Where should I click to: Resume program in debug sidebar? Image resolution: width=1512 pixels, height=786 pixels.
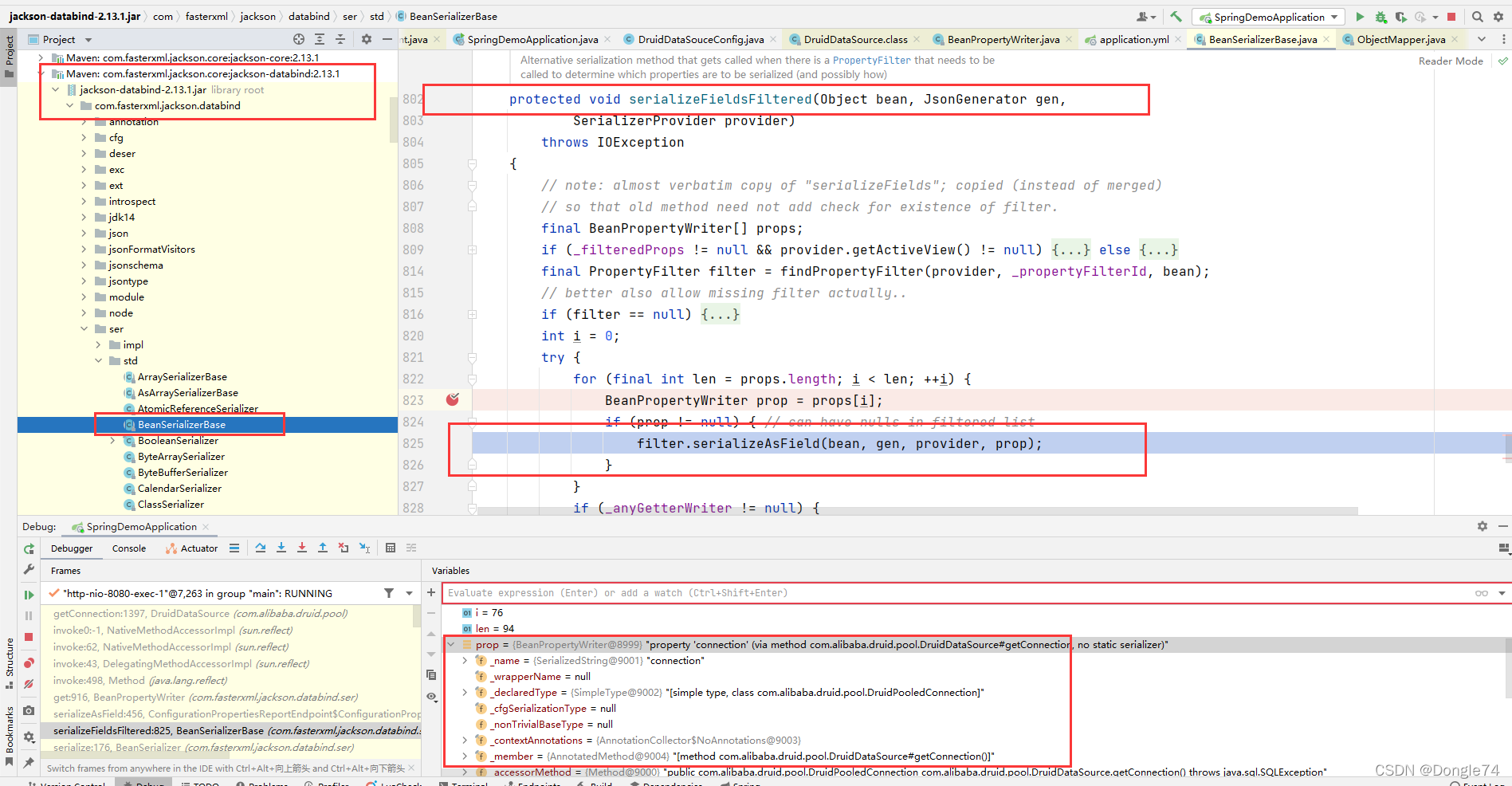29,595
